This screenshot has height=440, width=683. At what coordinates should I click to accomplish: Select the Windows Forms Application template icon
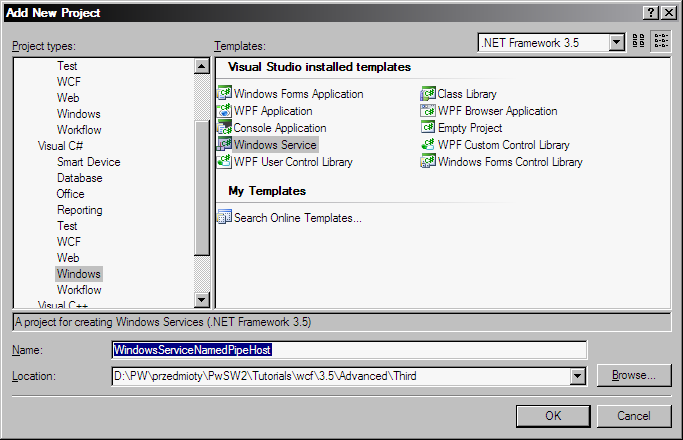click(224, 93)
